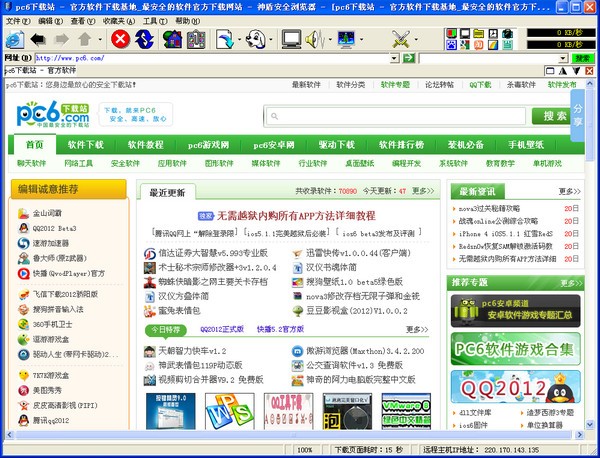Click the magnifier icon in the site search box
Image resolution: width=600 pixels, height=458 pixels.
pos(274,116)
